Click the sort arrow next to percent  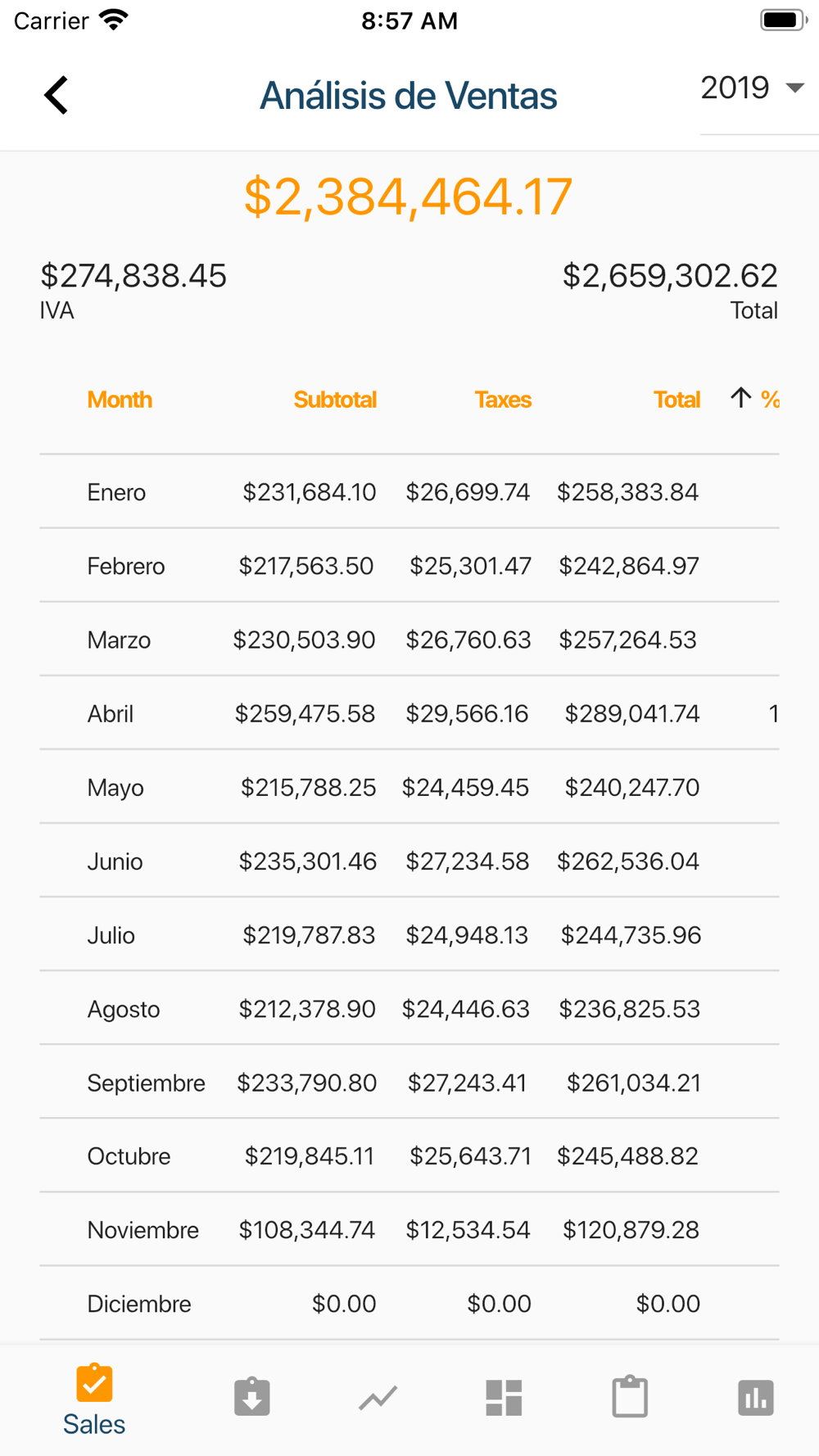pos(741,398)
